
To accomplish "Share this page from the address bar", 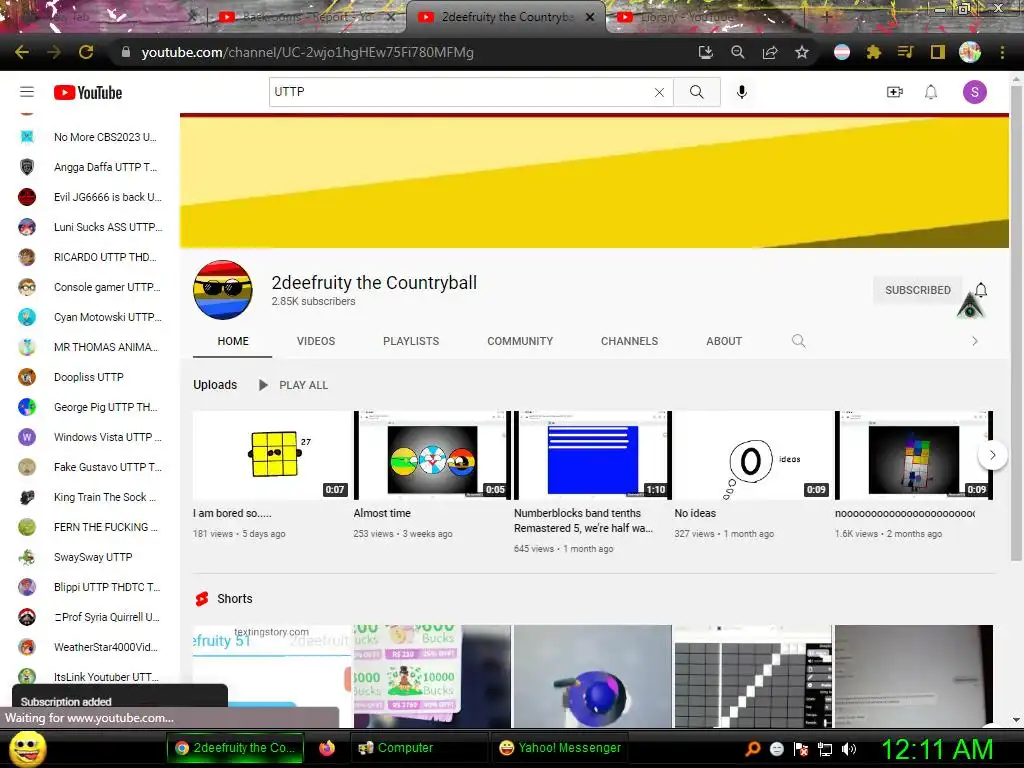I will [770, 52].
